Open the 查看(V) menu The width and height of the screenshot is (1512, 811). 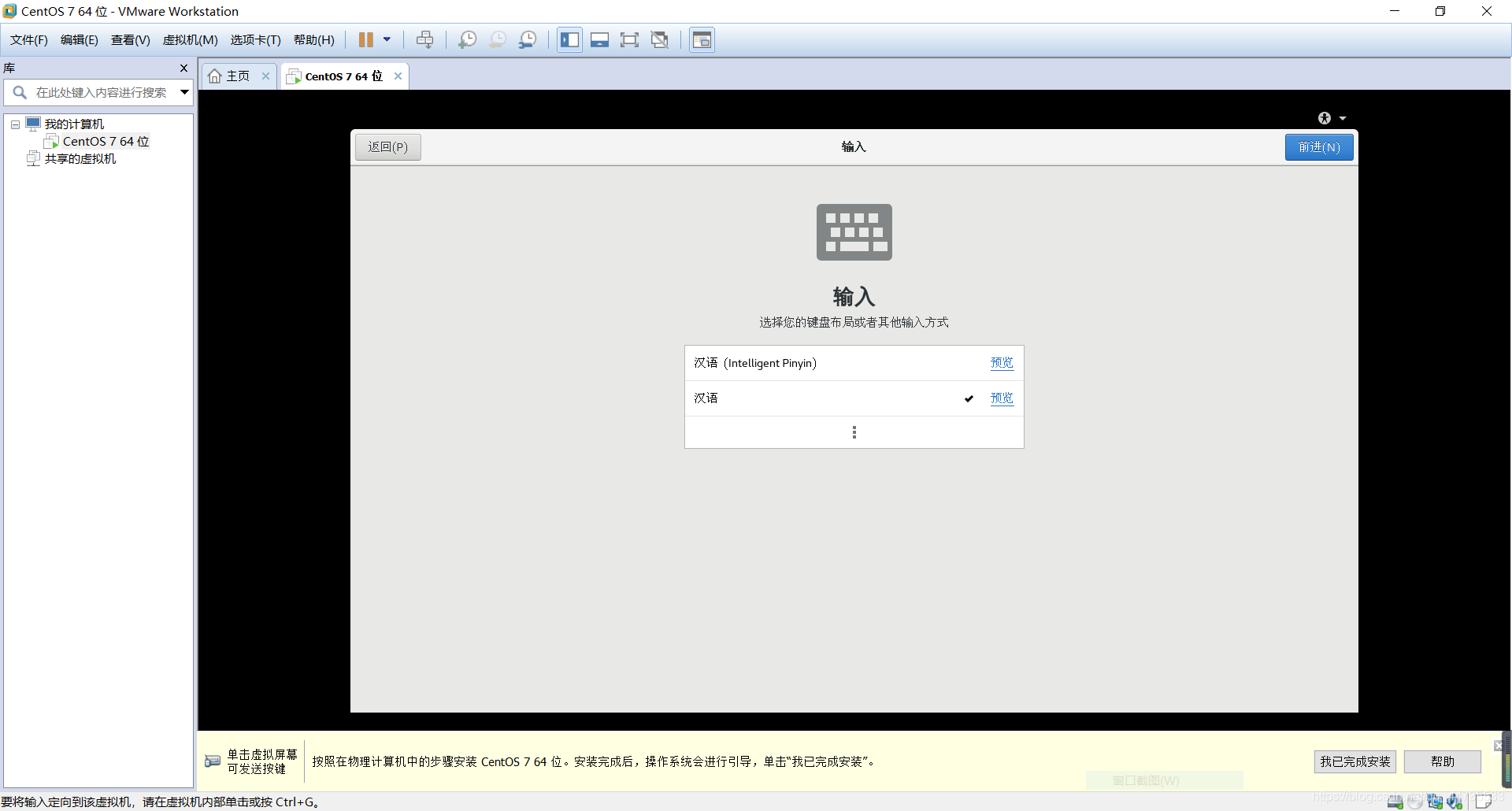131,40
